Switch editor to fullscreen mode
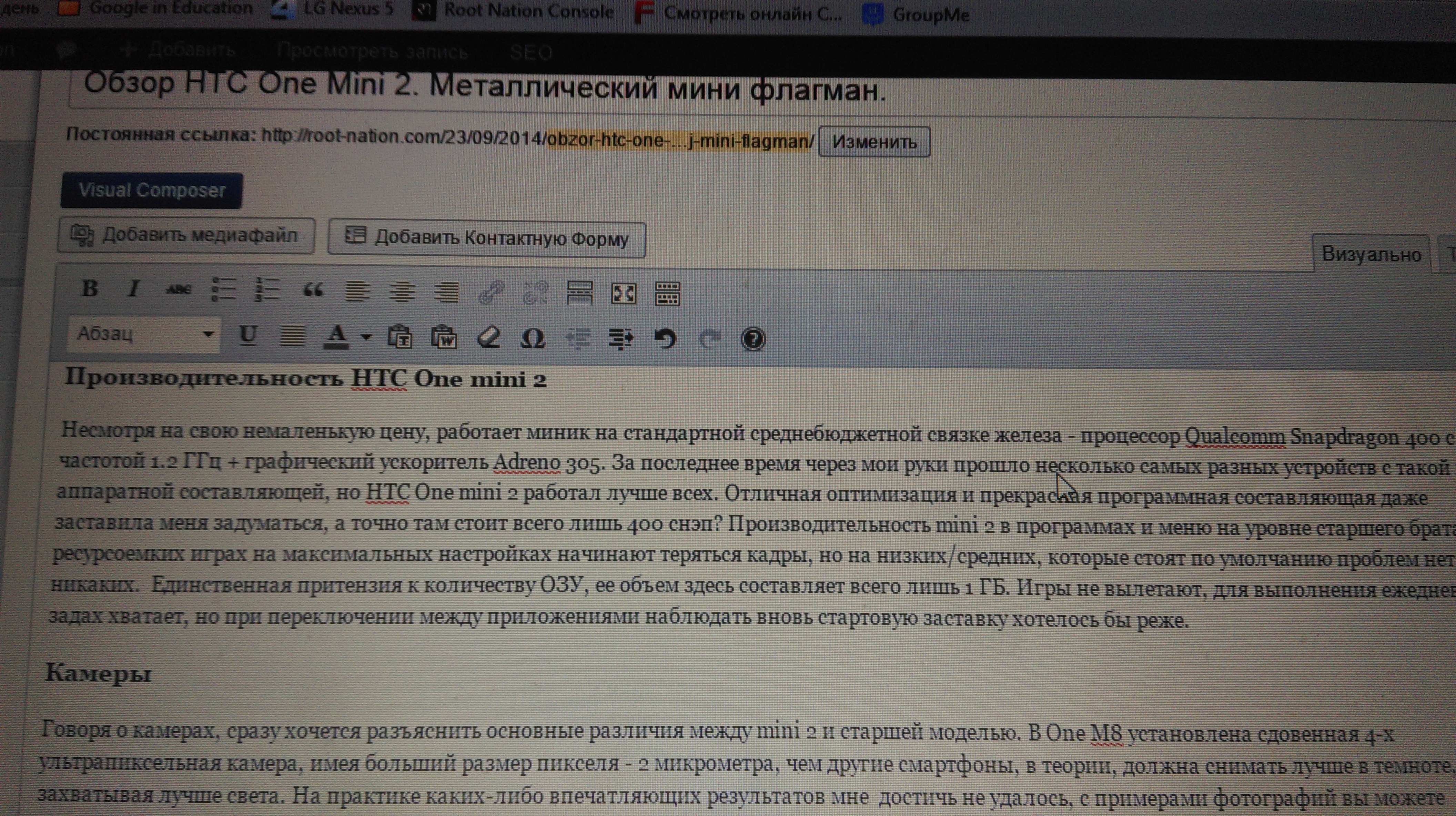Screen dimensions: 1456x816 tap(624, 294)
